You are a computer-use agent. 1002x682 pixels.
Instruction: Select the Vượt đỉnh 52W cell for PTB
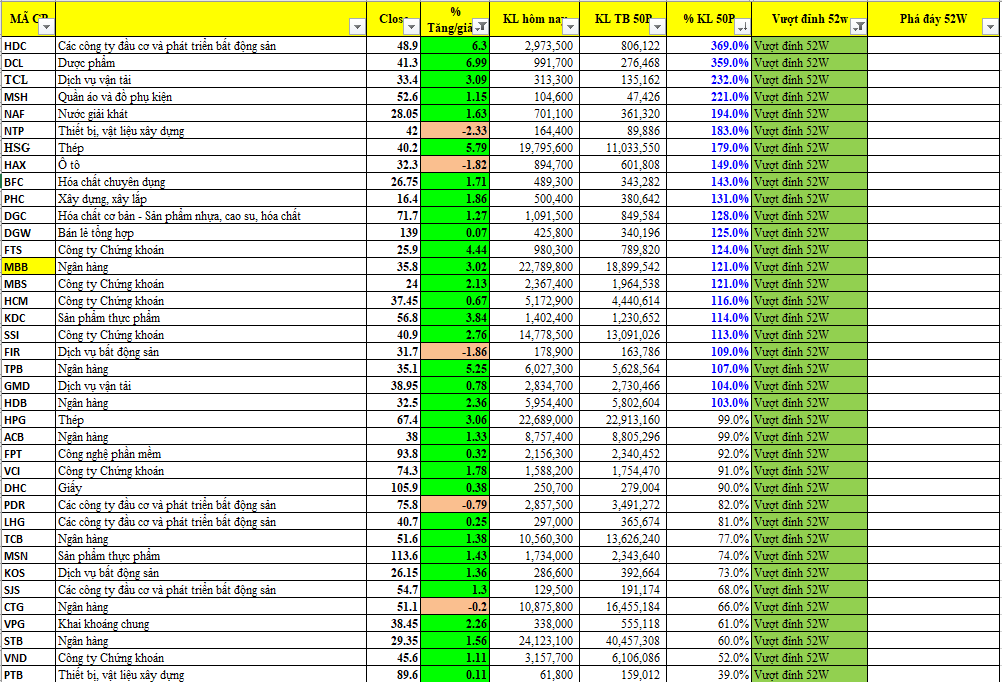coord(810,675)
